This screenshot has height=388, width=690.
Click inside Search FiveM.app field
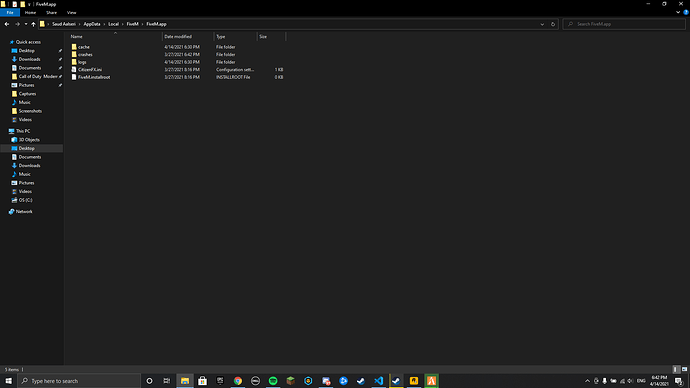coord(624,24)
